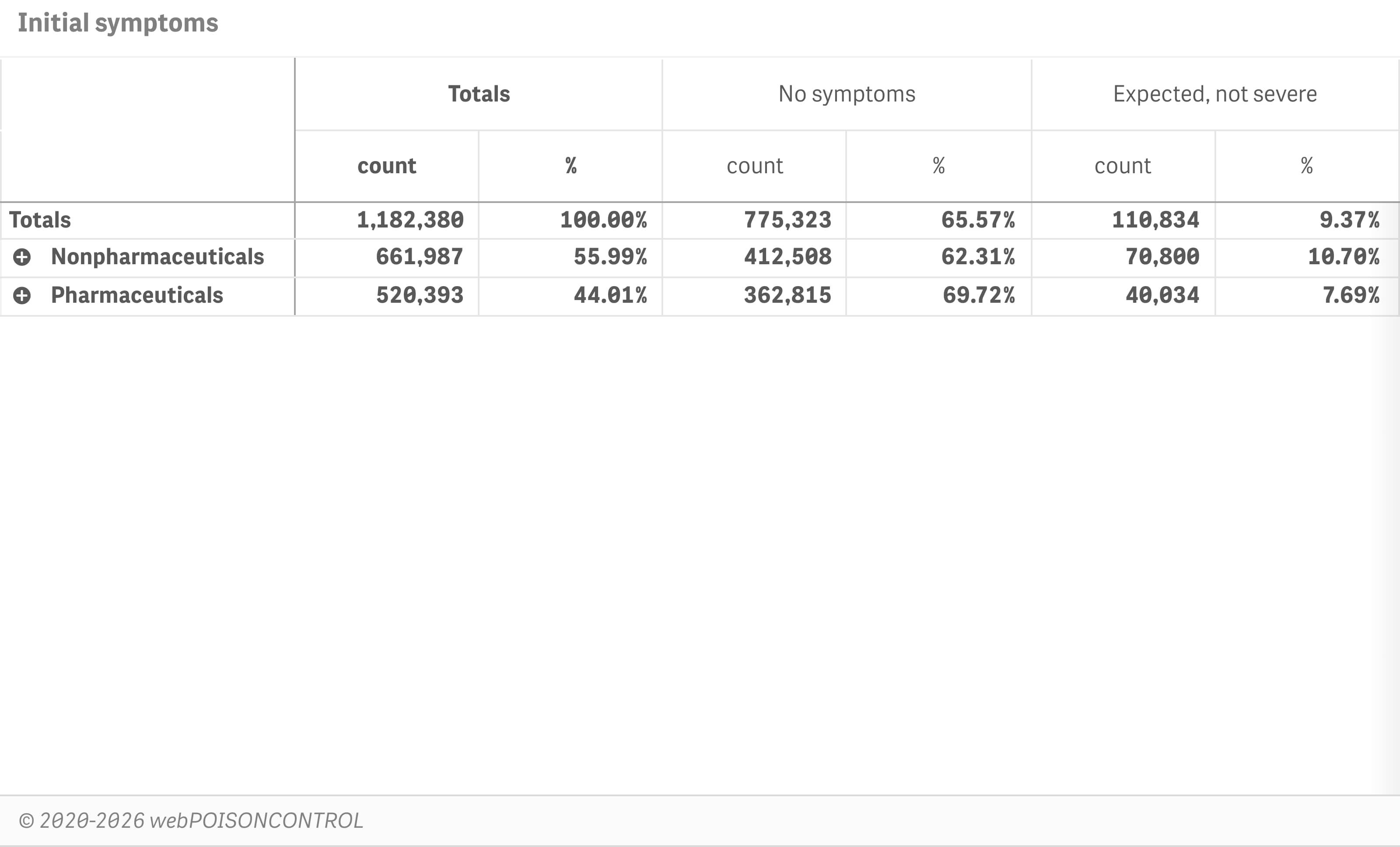Sort by the Totals percent column header
Viewport: 1400px width, 847px height.
click(570, 165)
